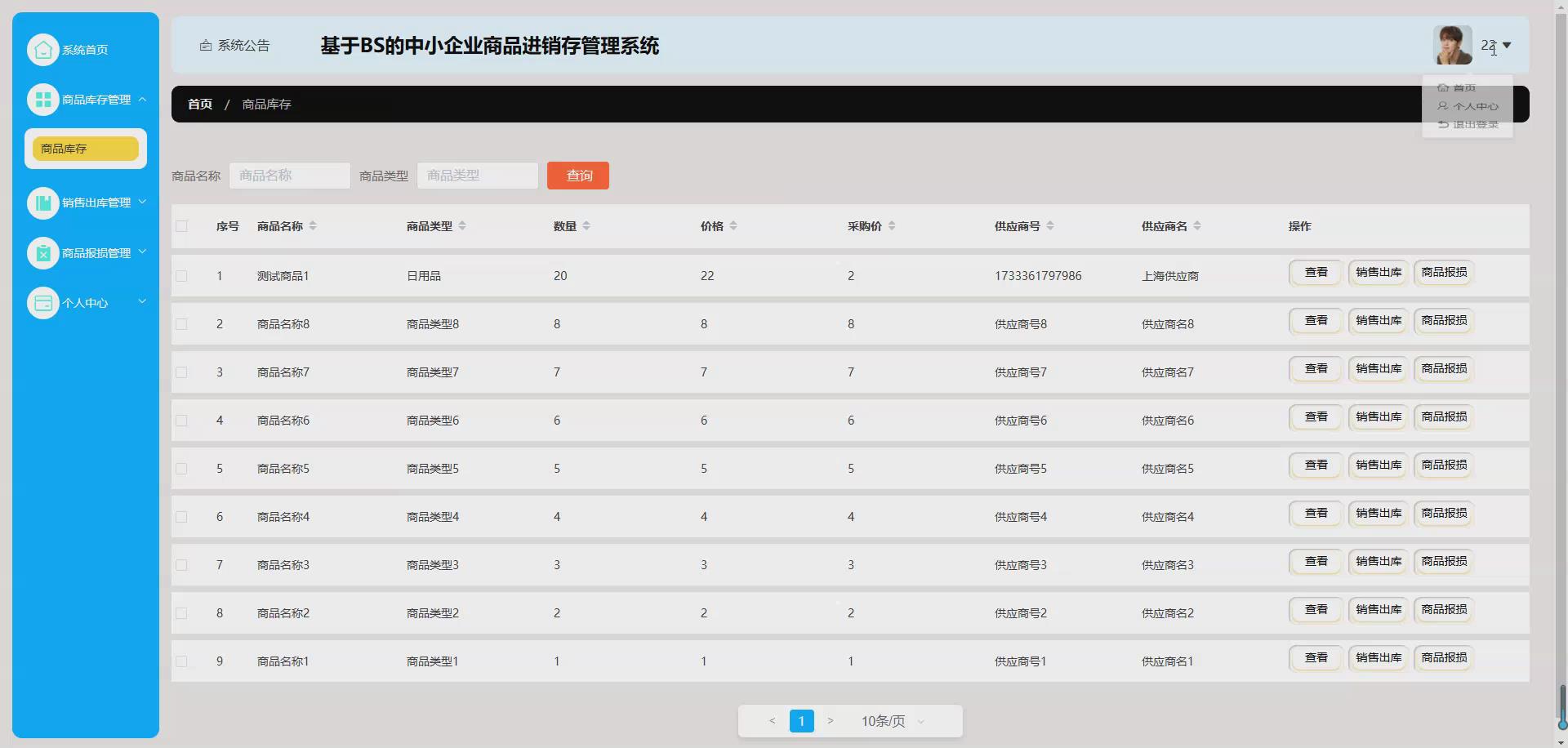The image size is (1568, 748).
Task: Click the 上海供应商 cell
Action: (1170, 276)
